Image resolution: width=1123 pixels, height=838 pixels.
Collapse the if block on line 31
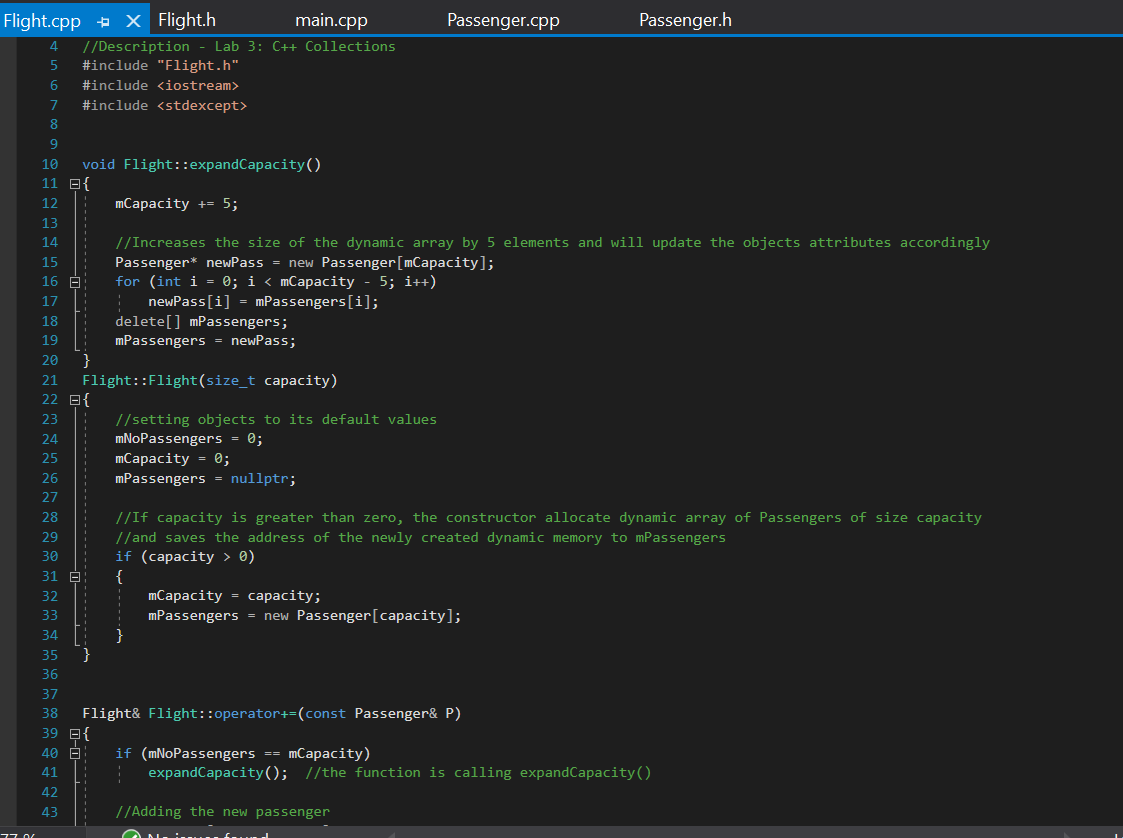point(75,576)
